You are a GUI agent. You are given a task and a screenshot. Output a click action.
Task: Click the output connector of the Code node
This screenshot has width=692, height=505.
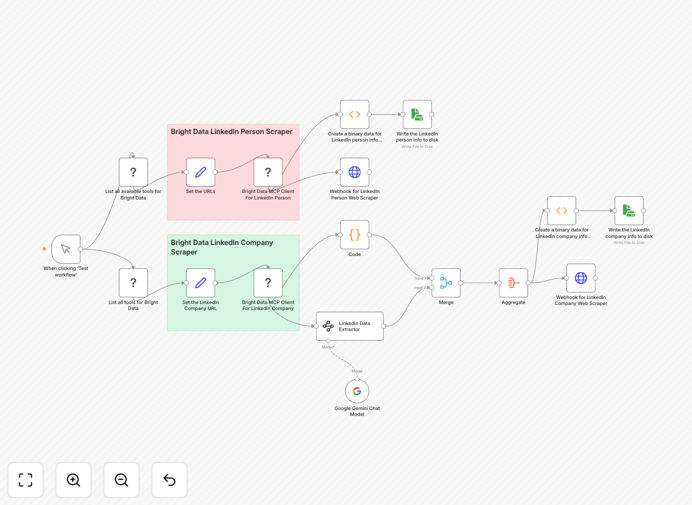coord(369,235)
